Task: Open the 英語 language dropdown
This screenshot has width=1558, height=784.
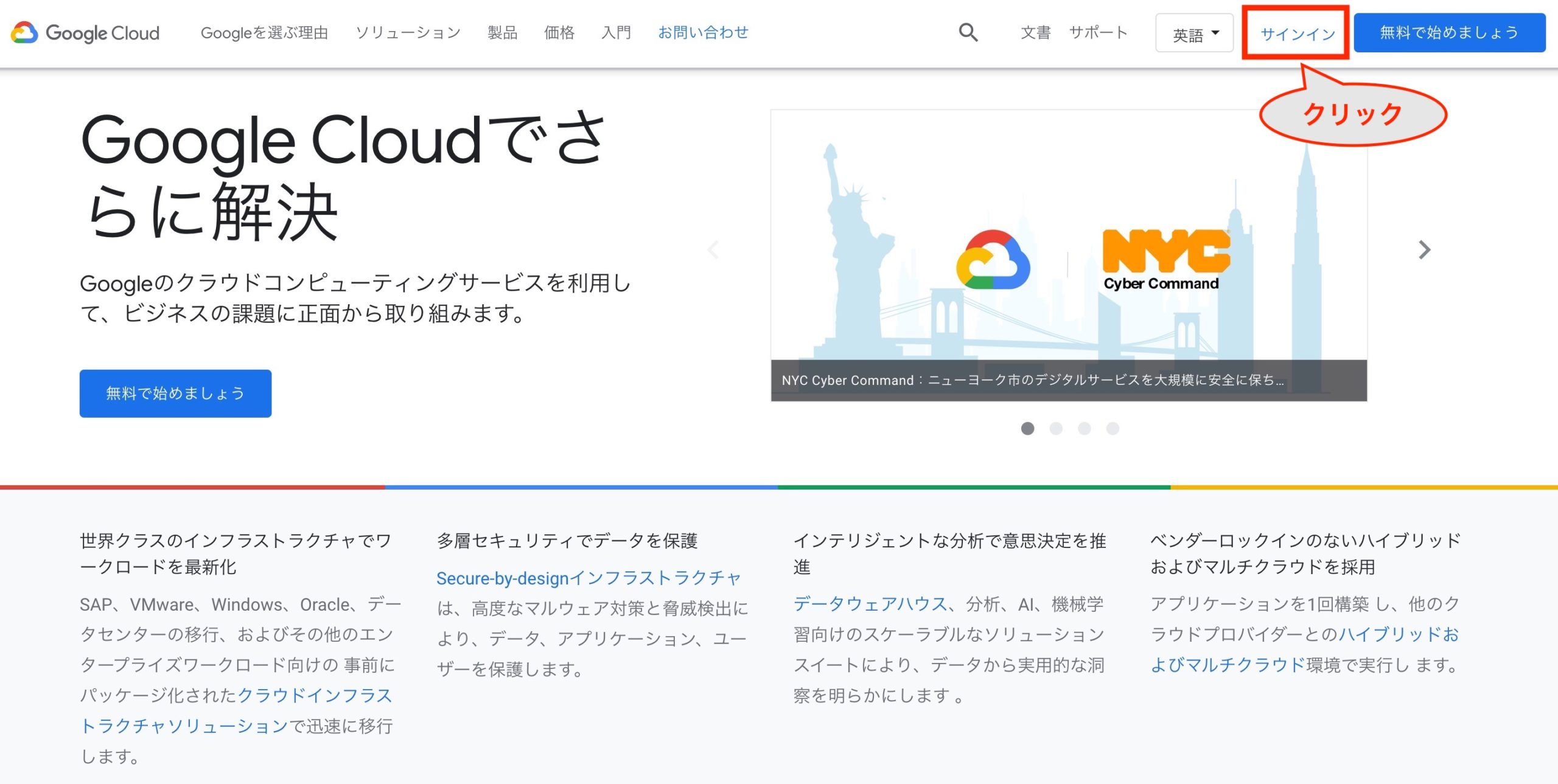Action: pos(1195,33)
